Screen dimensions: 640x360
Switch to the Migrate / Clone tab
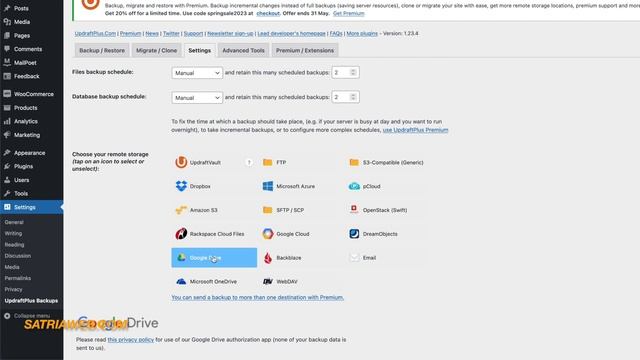tap(156, 51)
